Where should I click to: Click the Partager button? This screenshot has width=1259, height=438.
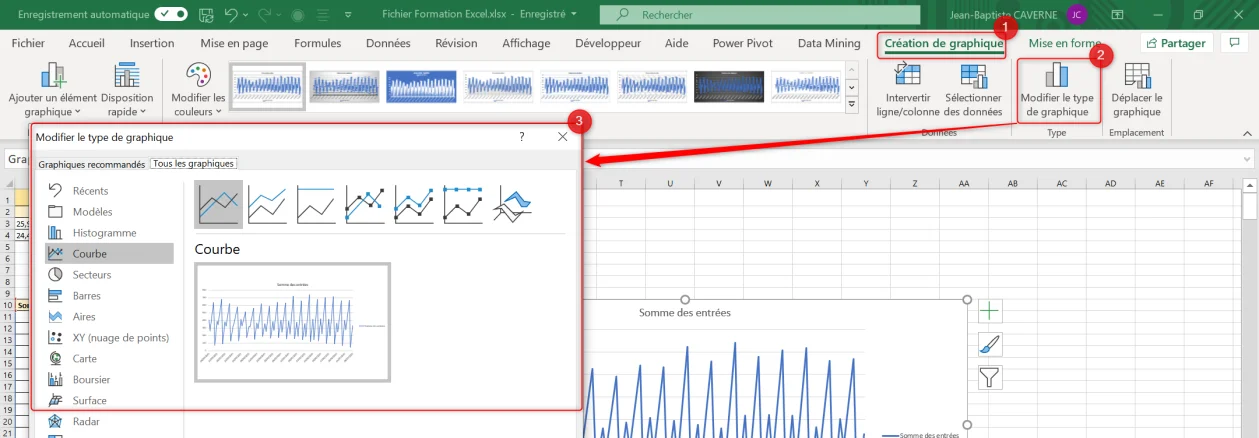point(1177,43)
